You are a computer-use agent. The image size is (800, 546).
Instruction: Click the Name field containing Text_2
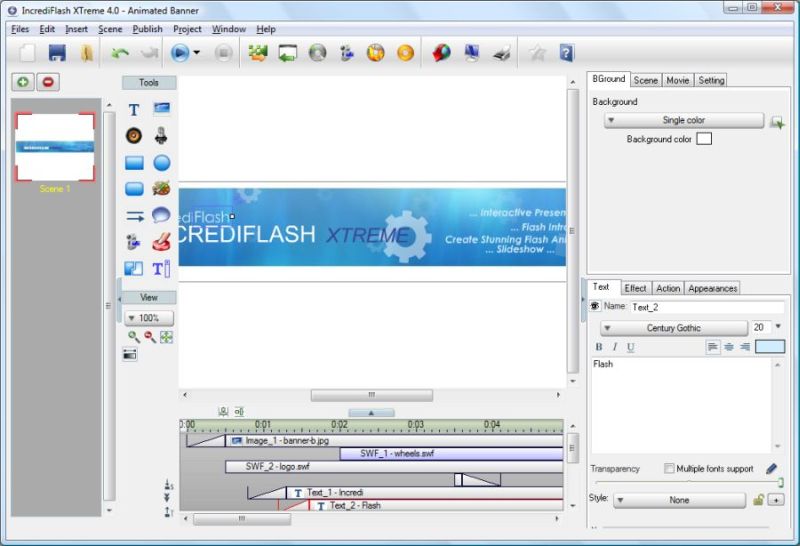[x=707, y=307]
